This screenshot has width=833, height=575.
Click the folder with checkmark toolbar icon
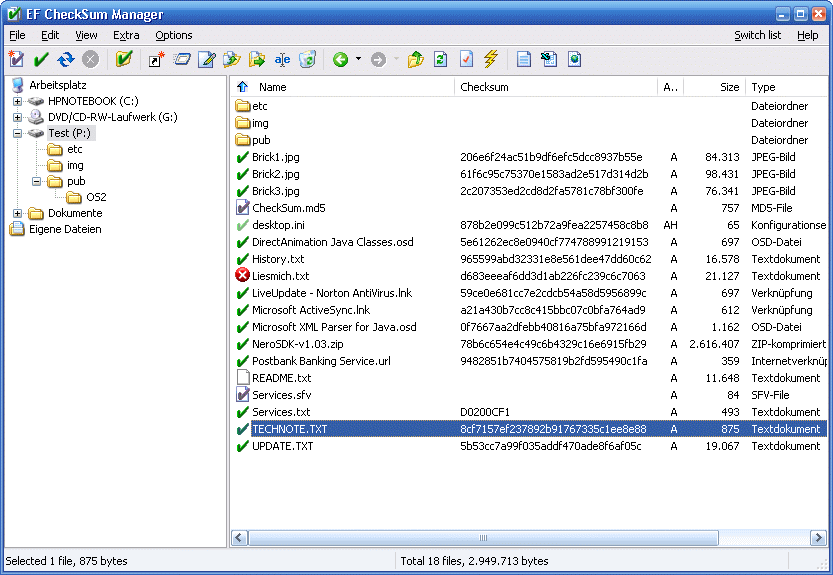point(124,59)
